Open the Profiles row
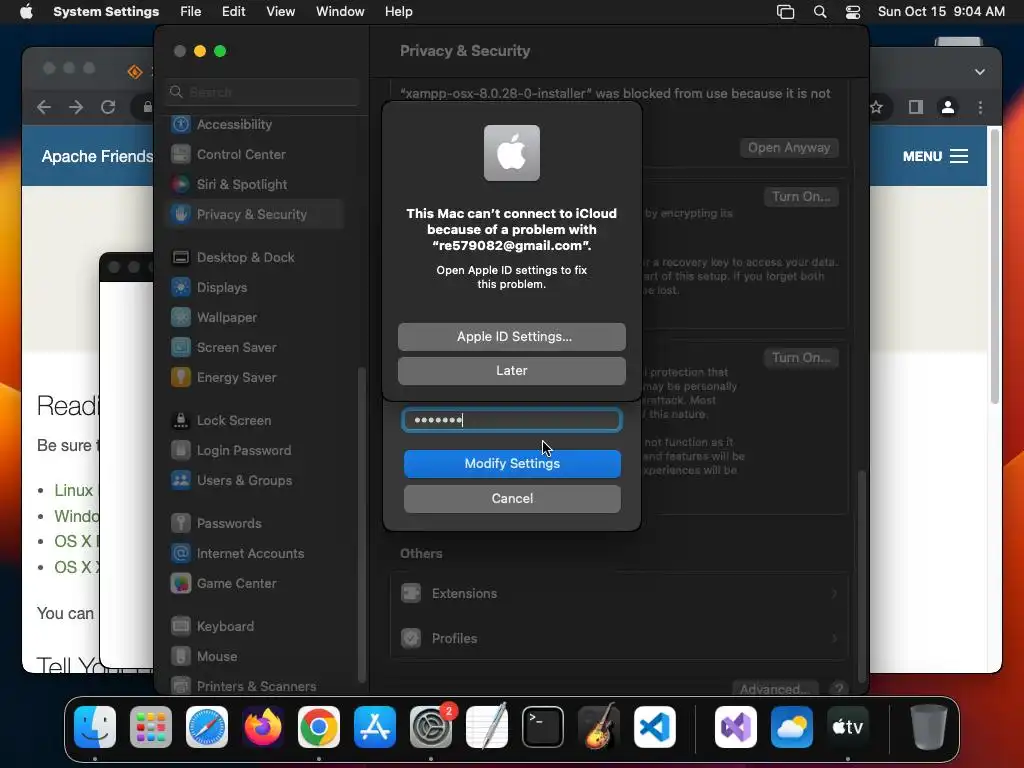The width and height of the screenshot is (1024, 768). point(618,638)
